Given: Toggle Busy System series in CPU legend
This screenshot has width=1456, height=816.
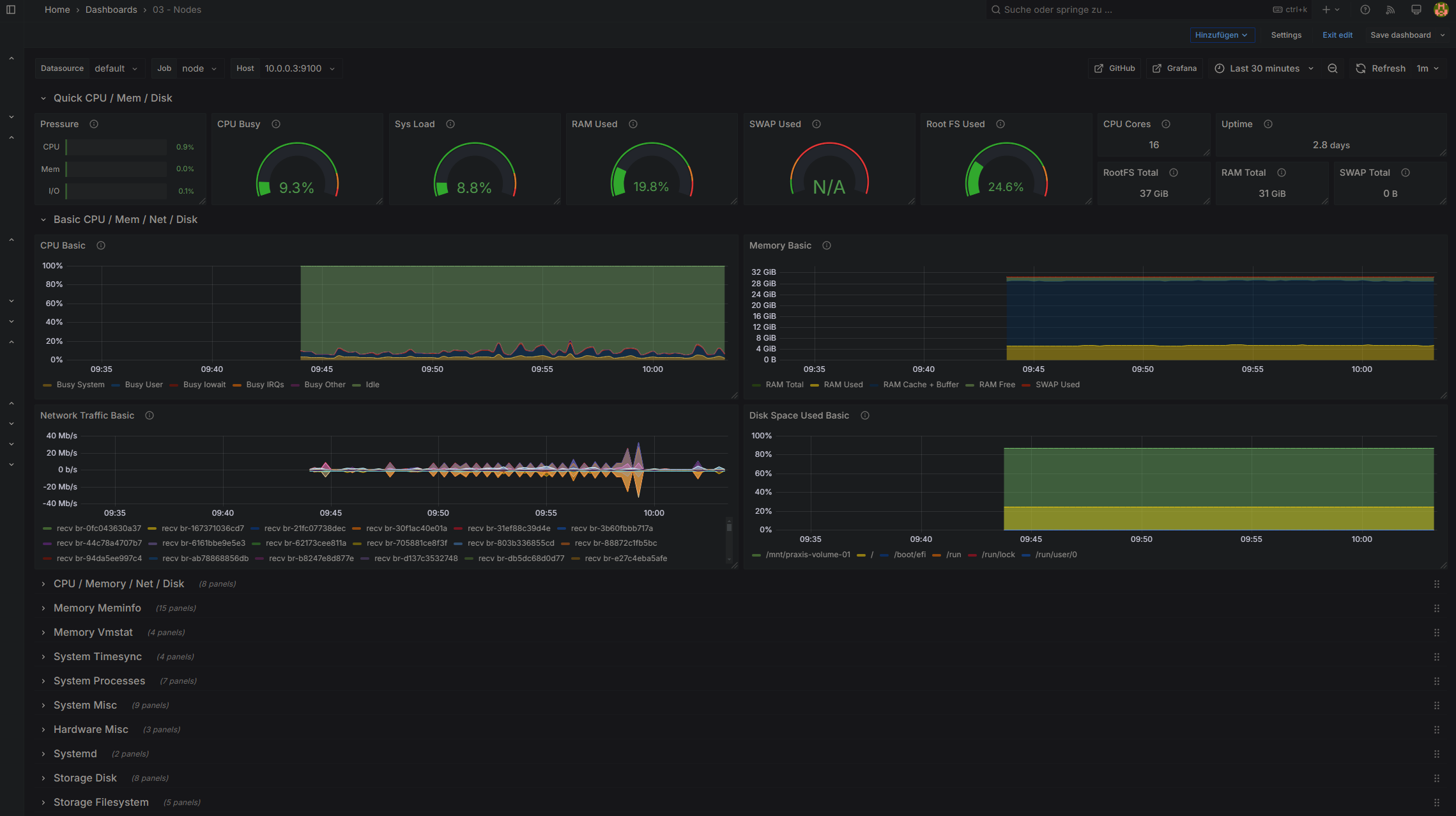Looking at the screenshot, I should (x=80, y=385).
